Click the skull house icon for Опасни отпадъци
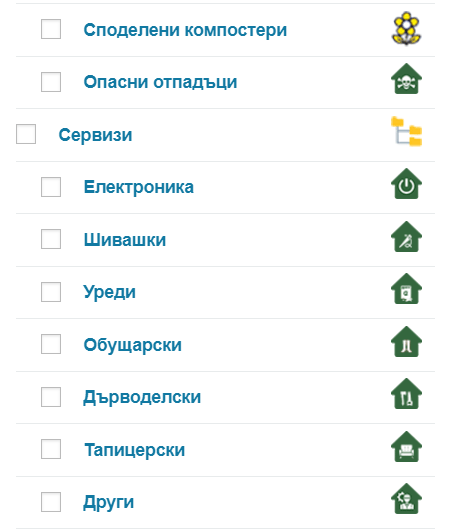 (x=406, y=79)
